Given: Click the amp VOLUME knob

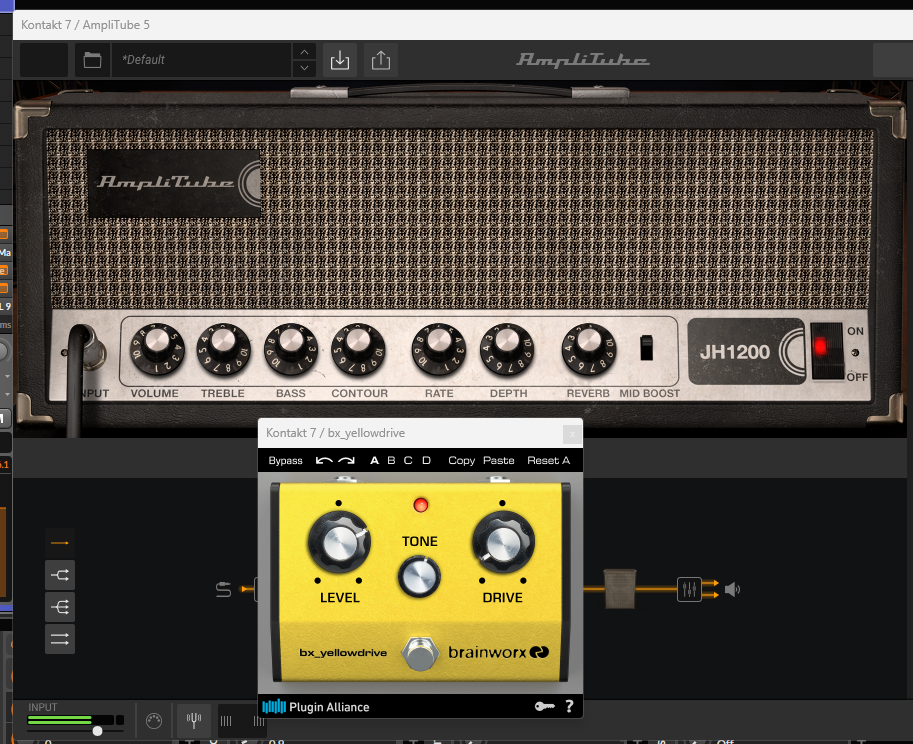Looking at the screenshot, I should point(157,348).
